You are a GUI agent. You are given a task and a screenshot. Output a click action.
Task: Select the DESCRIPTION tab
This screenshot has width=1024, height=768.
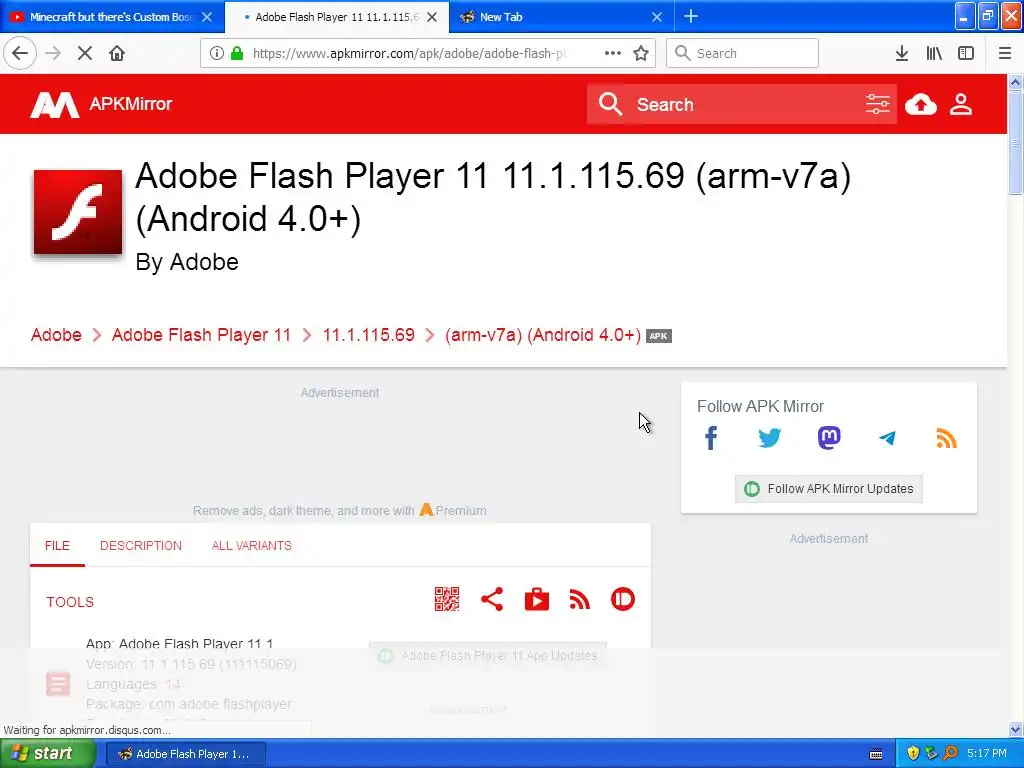click(x=141, y=545)
